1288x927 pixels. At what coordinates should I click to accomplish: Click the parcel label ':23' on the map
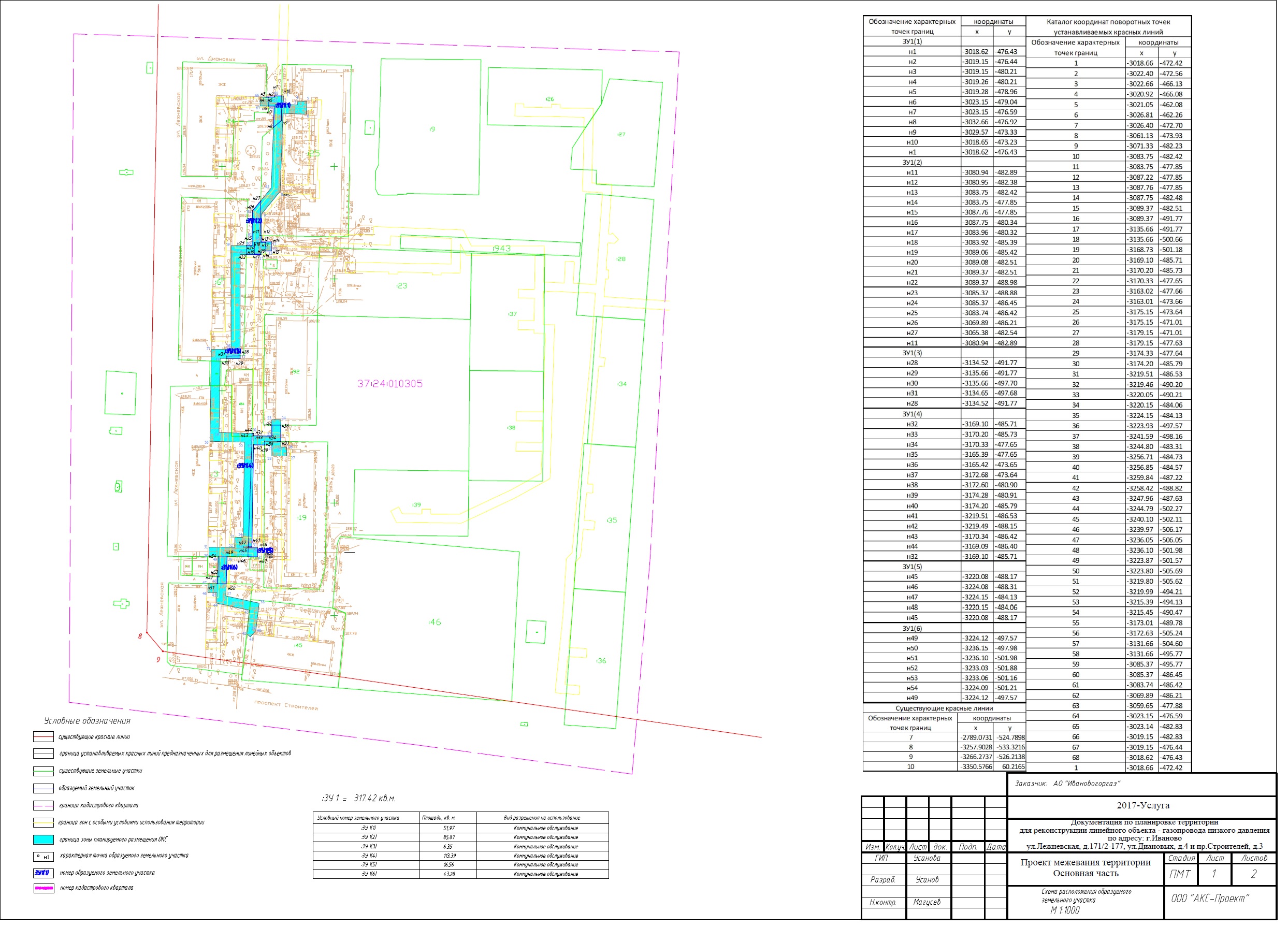point(401,286)
